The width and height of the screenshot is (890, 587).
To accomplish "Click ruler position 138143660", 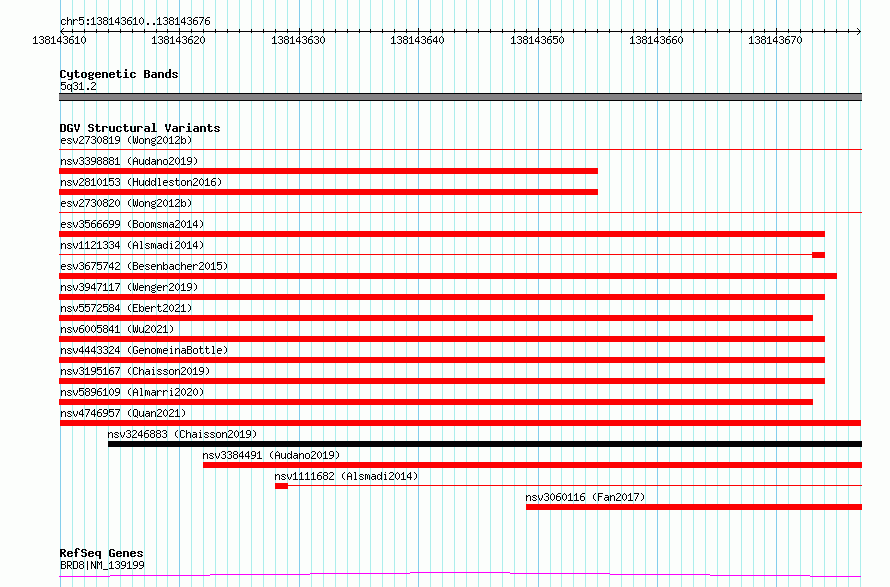I will tap(656, 40).
